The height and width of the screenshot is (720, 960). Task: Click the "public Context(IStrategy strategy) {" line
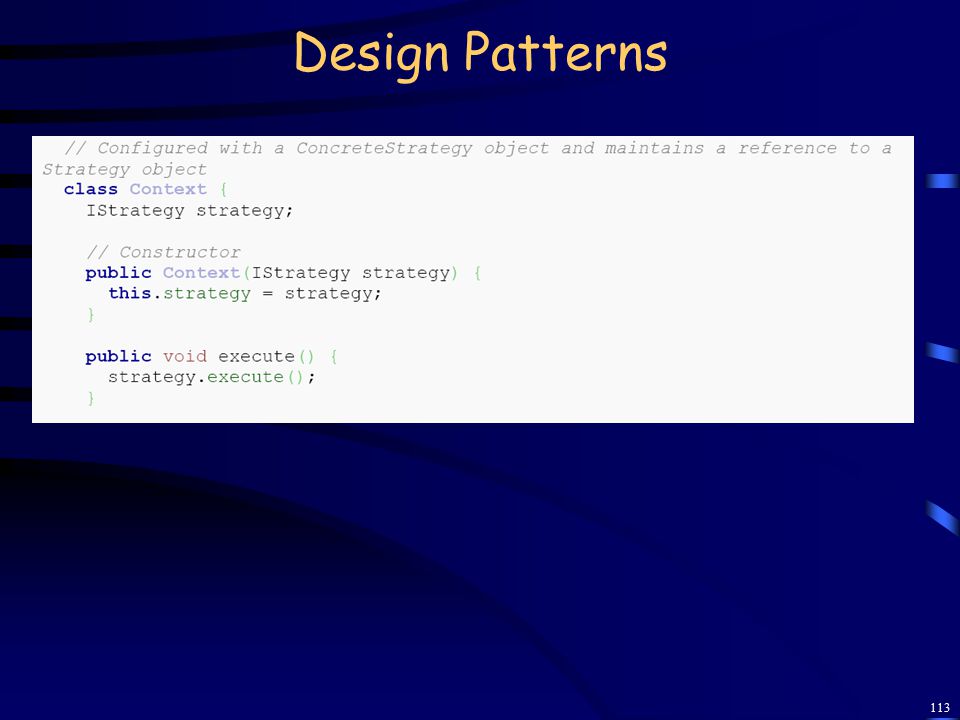pos(283,273)
